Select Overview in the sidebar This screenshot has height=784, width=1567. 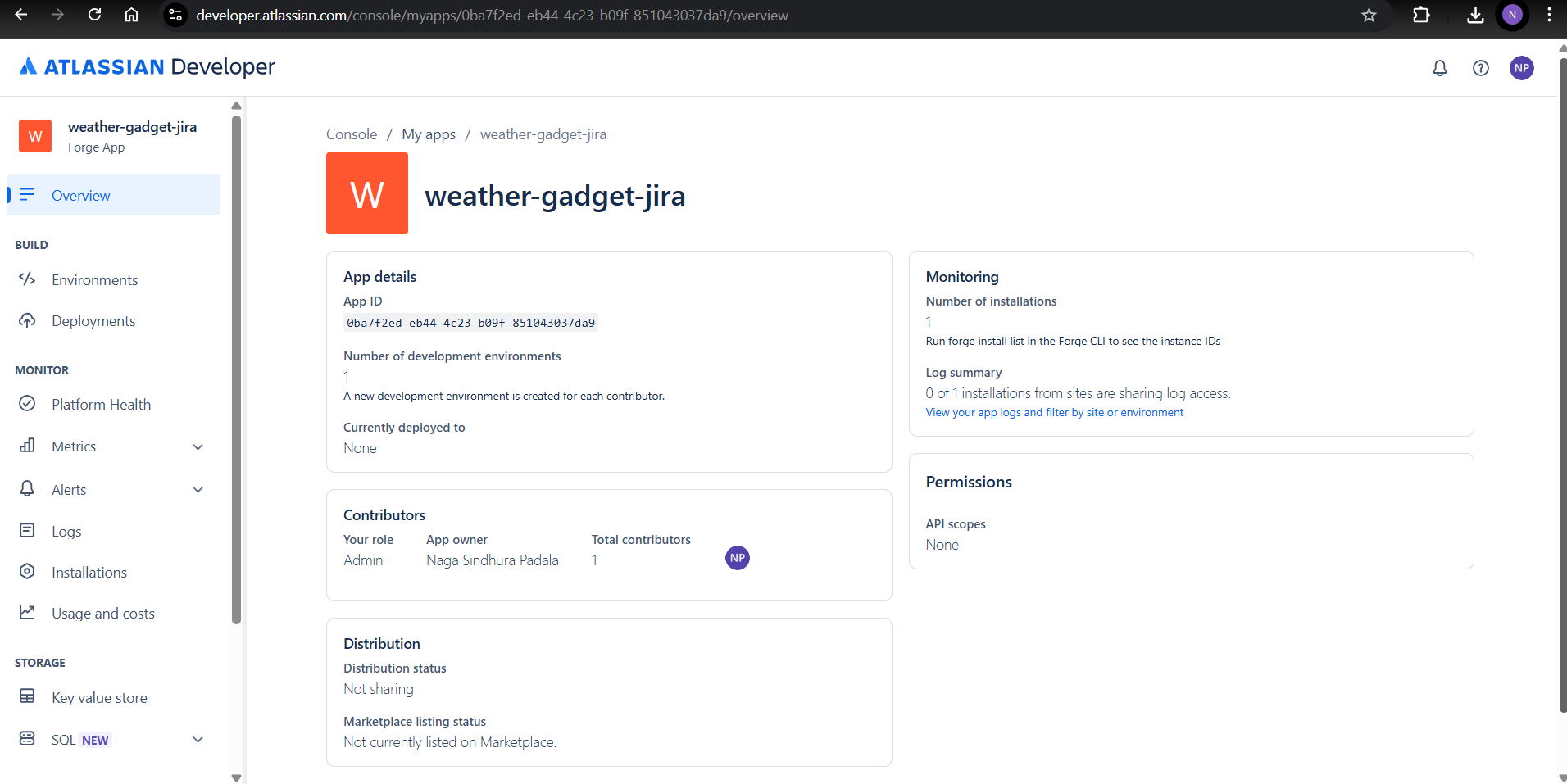(x=113, y=195)
